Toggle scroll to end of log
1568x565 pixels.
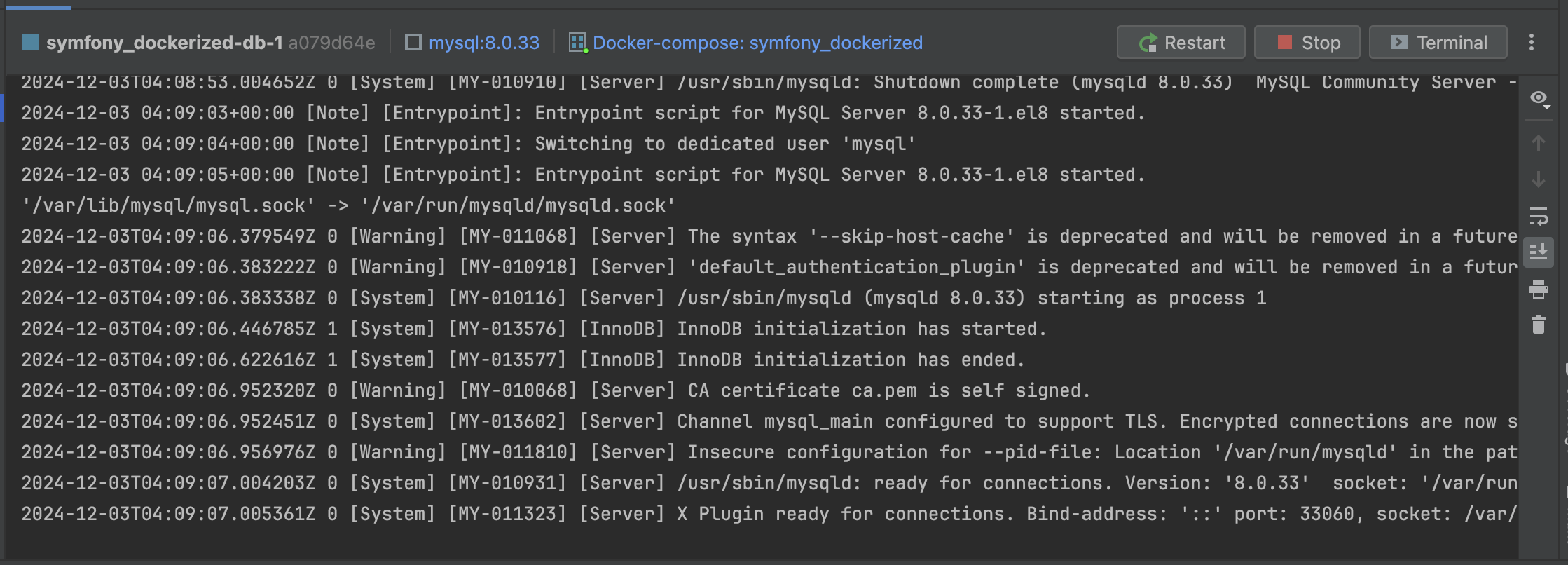(1539, 252)
